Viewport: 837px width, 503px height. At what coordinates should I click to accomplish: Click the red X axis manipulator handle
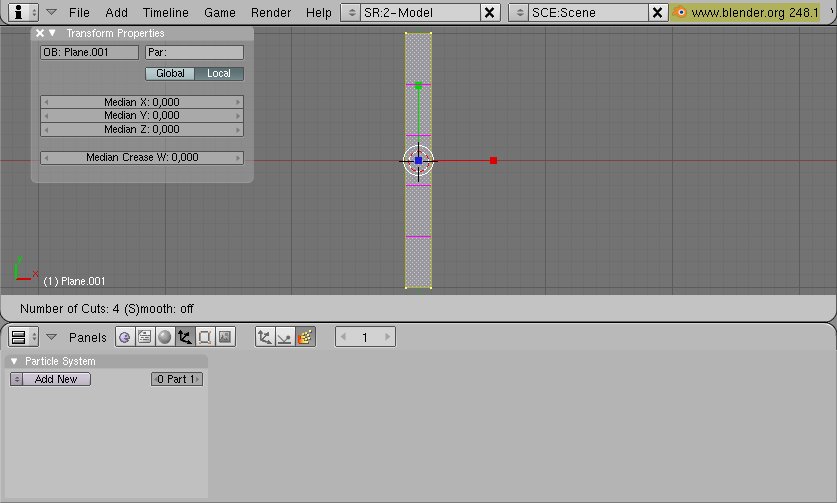(x=493, y=160)
